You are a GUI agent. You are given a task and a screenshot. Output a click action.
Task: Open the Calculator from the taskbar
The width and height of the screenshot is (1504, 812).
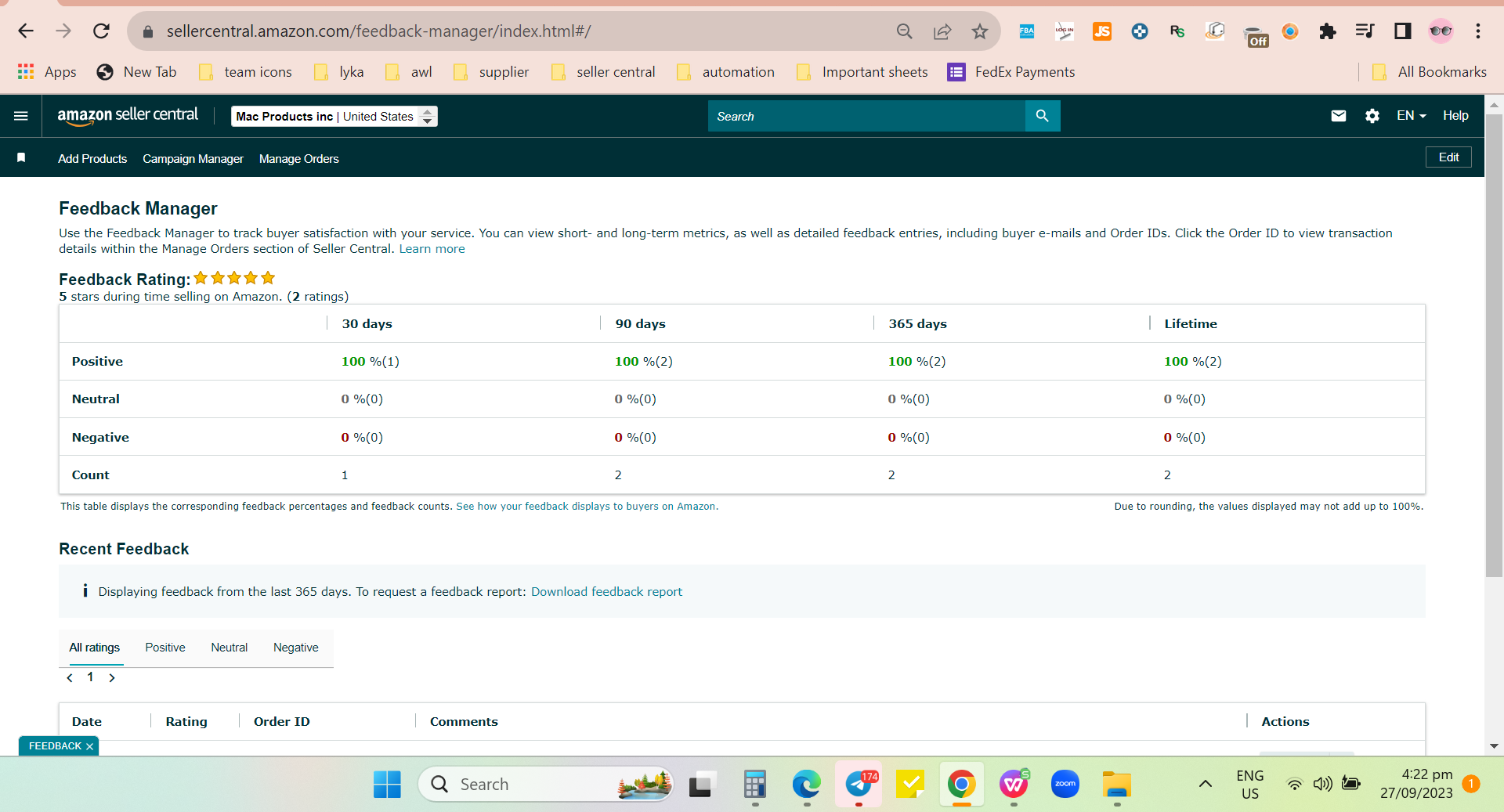pyautogui.click(x=754, y=784)
